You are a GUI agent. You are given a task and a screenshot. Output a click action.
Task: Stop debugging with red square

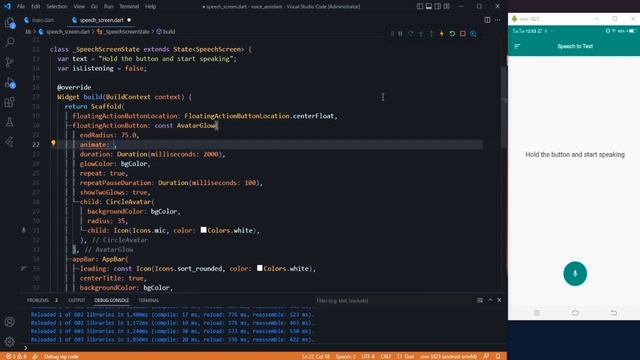[462, 34]
